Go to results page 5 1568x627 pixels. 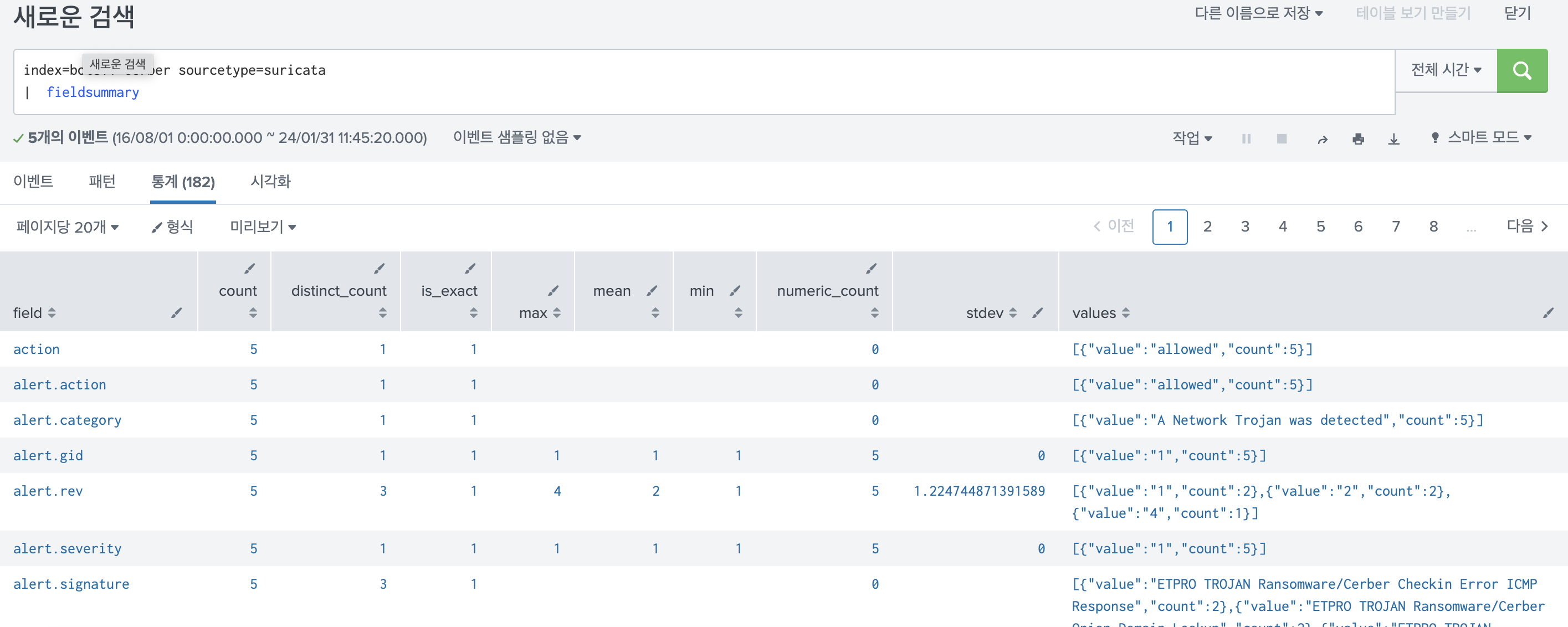pos(1320,227)
